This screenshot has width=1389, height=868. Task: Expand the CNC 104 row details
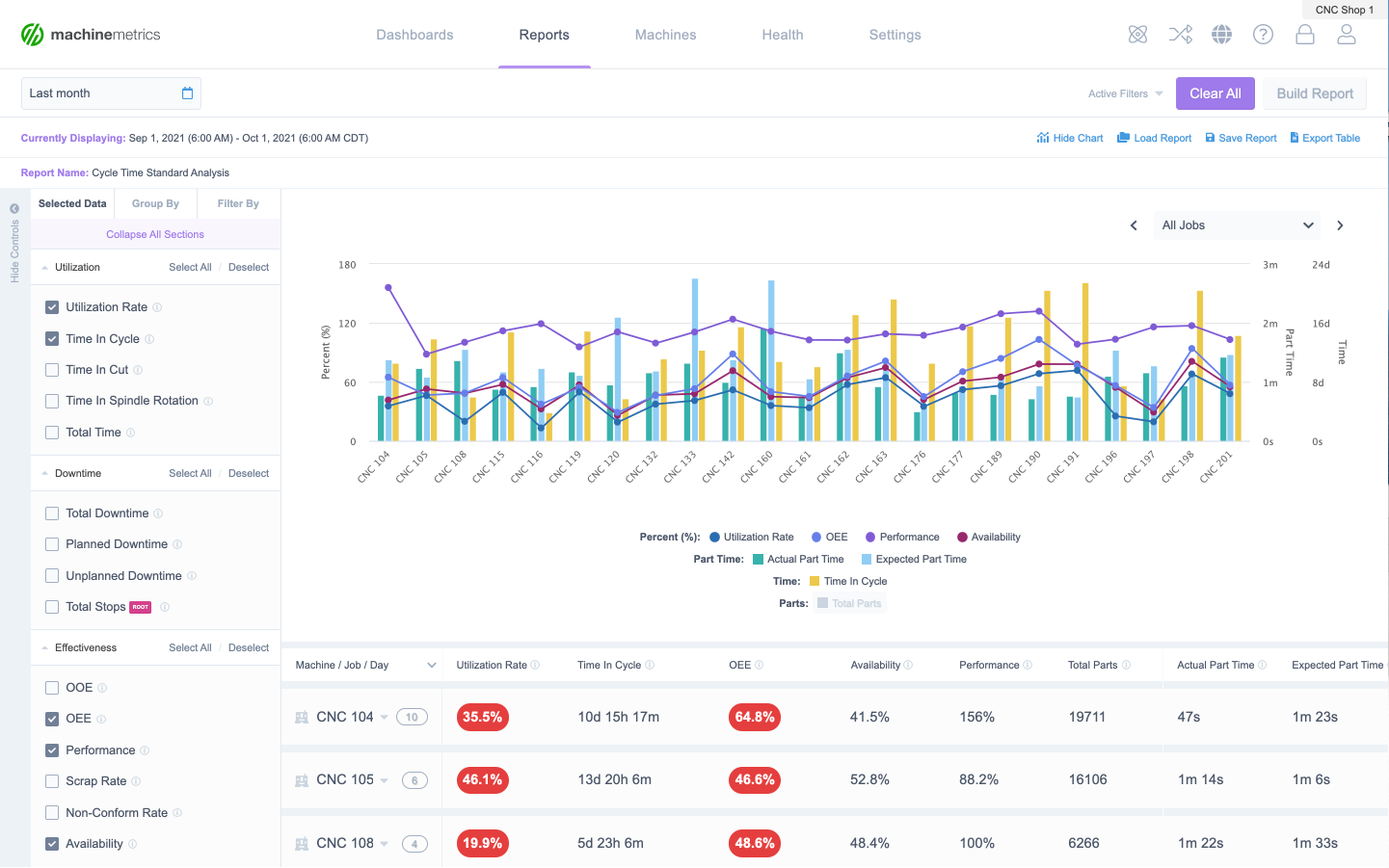pyautogui.click(x=384, y=717)
